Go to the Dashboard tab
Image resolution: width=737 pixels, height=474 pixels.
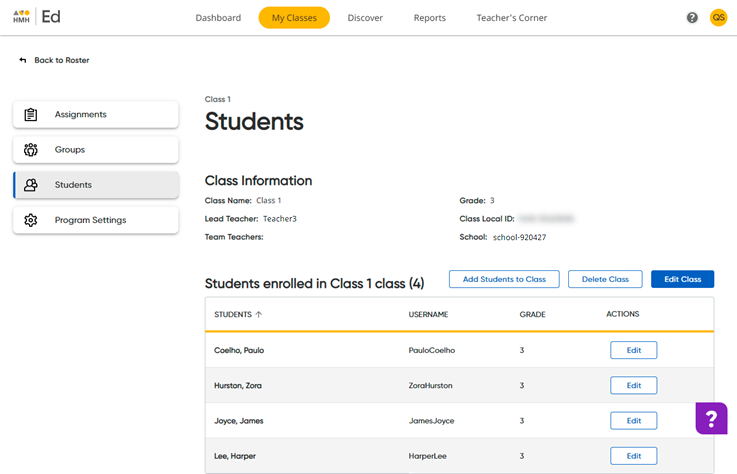click(218, 18)
